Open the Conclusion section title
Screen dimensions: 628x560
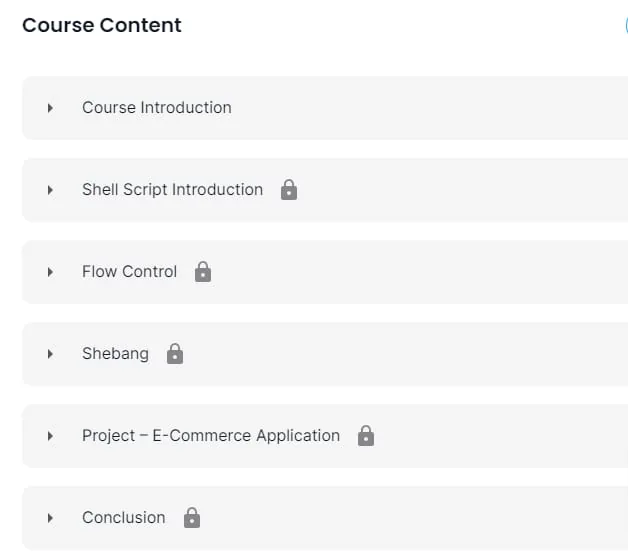tap(124, 518)
